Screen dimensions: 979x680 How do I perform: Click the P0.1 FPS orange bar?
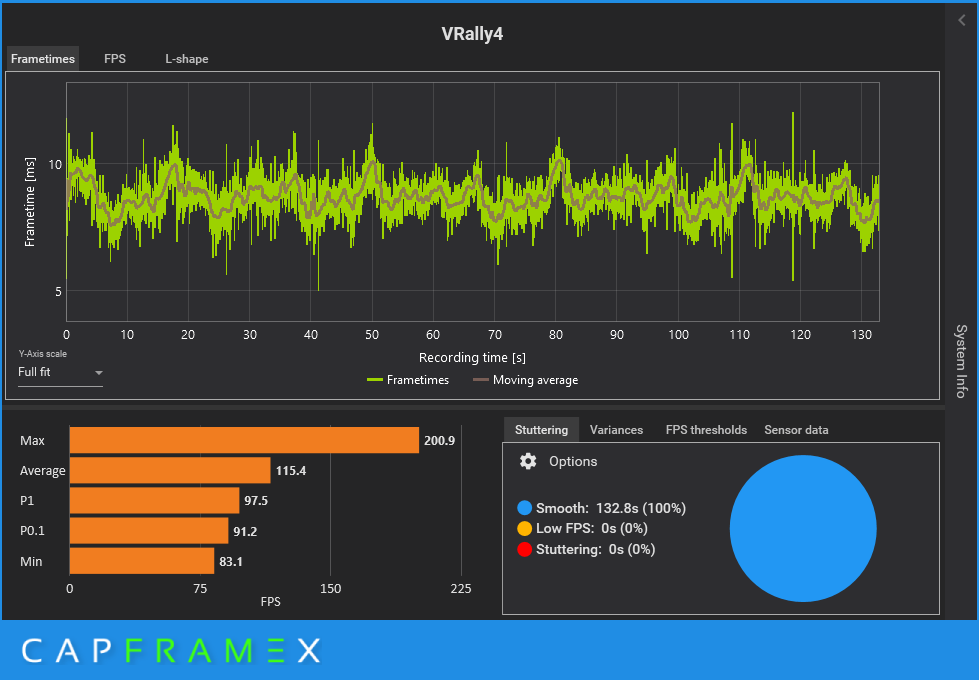point(149,531)
